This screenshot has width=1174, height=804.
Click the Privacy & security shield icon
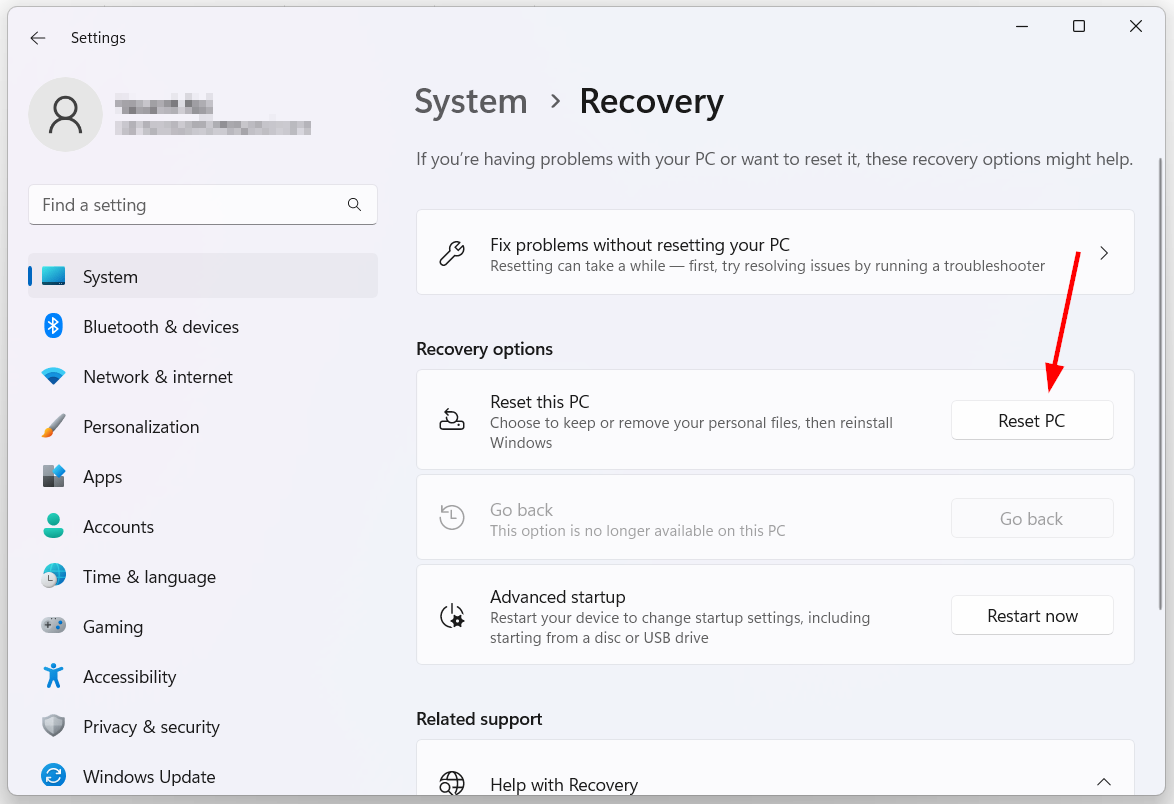pos(53,726)
